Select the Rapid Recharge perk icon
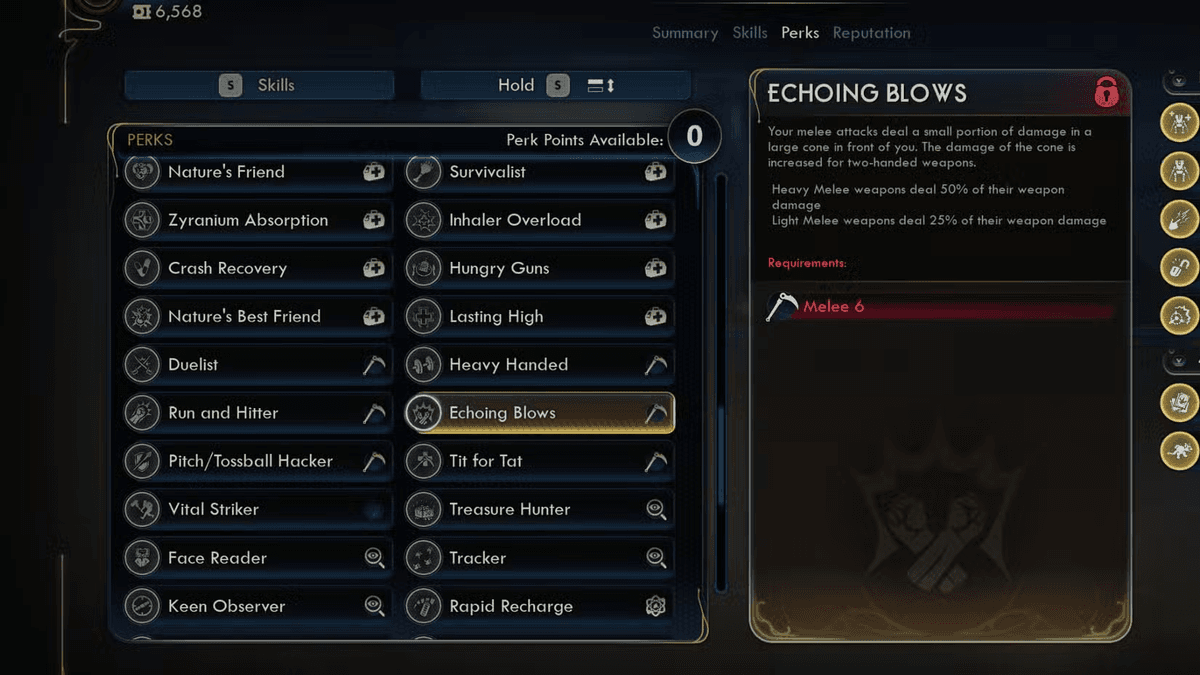 (x=424, y=606)
